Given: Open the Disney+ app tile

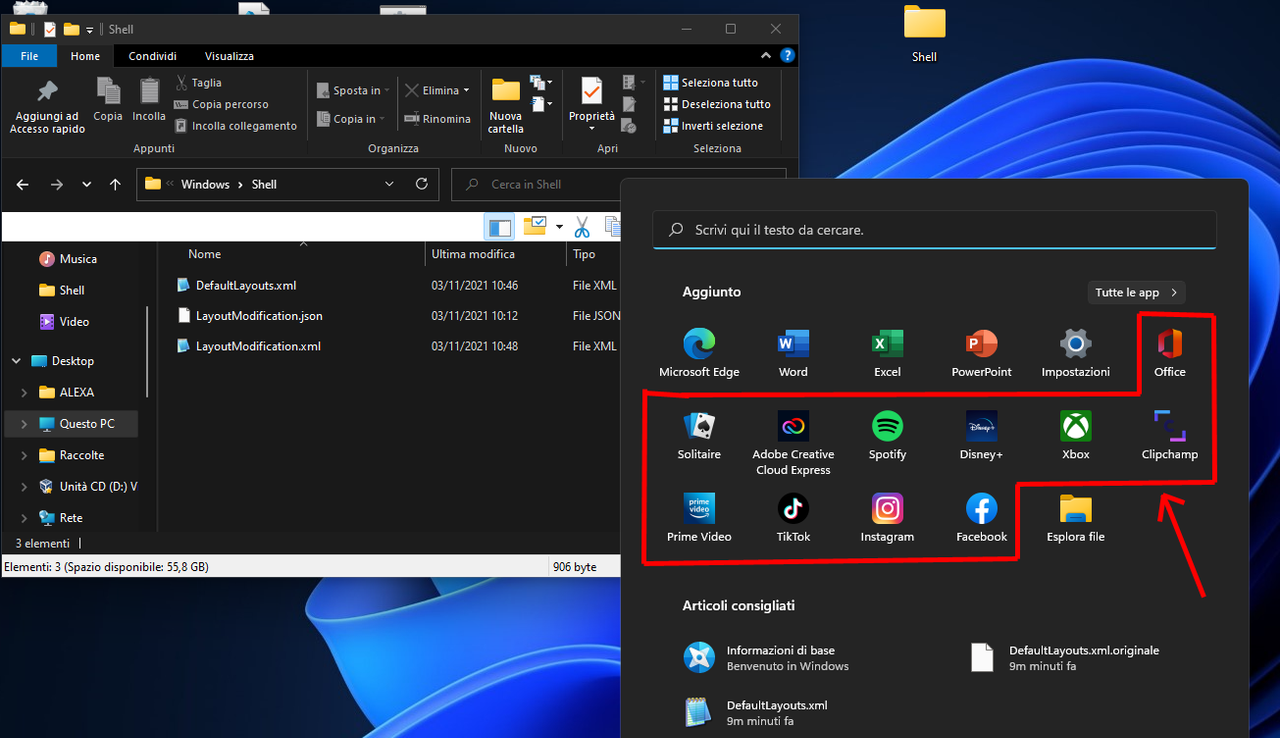Looking at the screenshot, I should 981,436.
